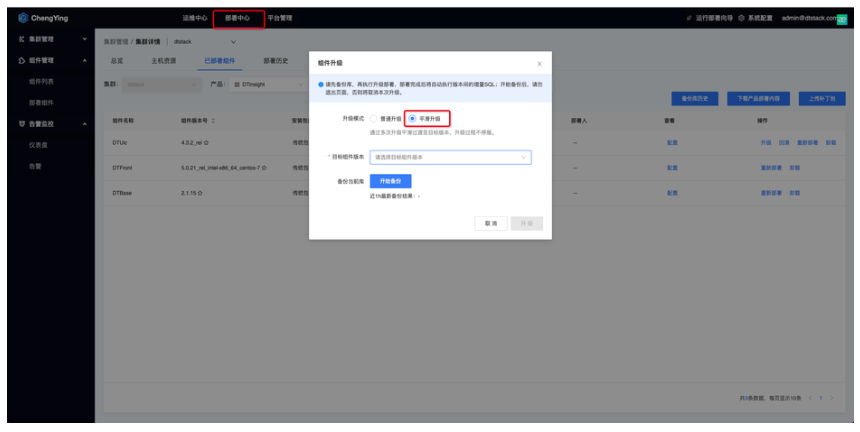This screenshot has height=432, width=860.
Task: Open 仪表盘 in sidebar
Action: [38, 145]
